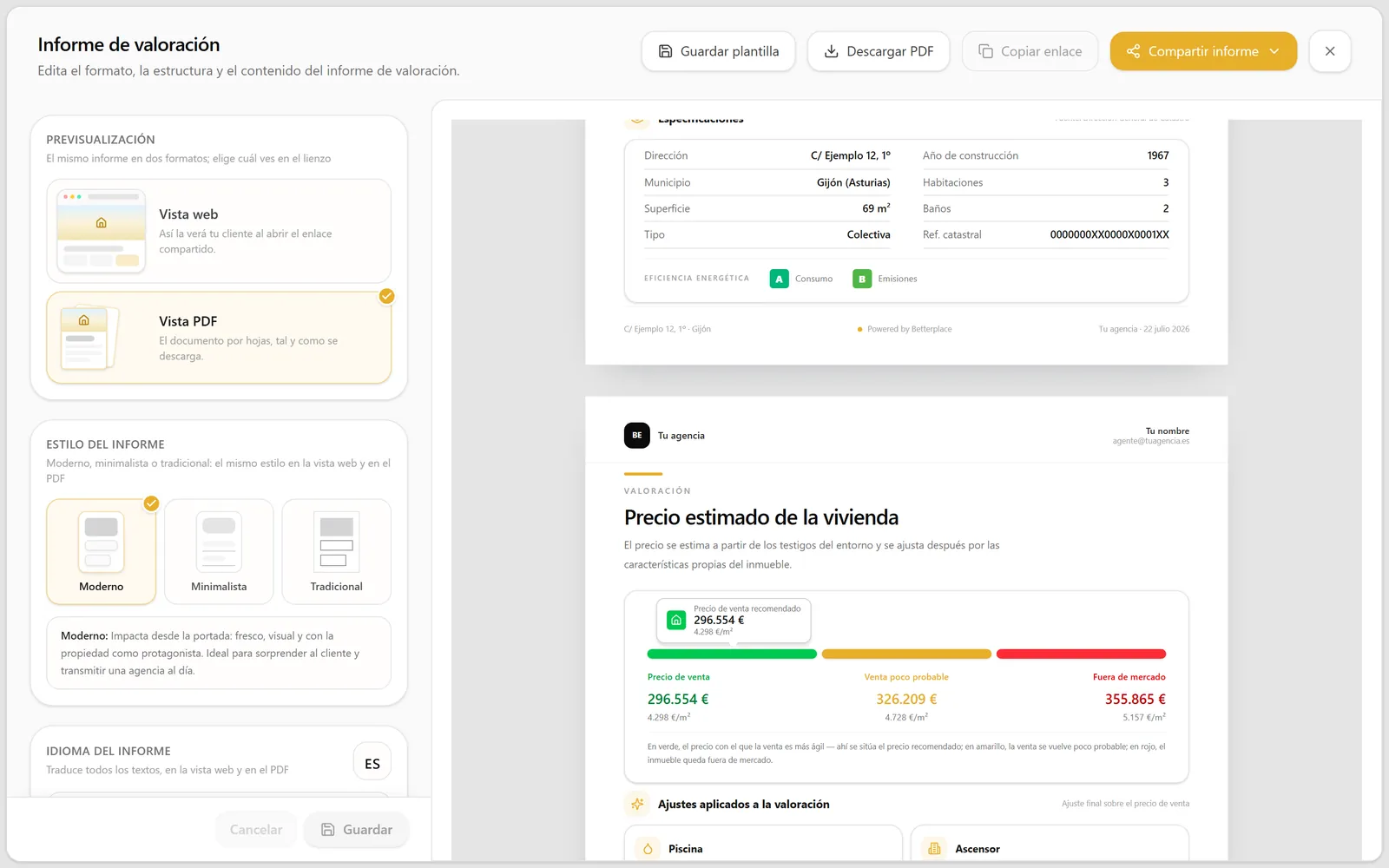The height and width of the screenshot is (868, 1389).
Task: Click the Vista PDF pages thumbnail
Action: [89, 338]
